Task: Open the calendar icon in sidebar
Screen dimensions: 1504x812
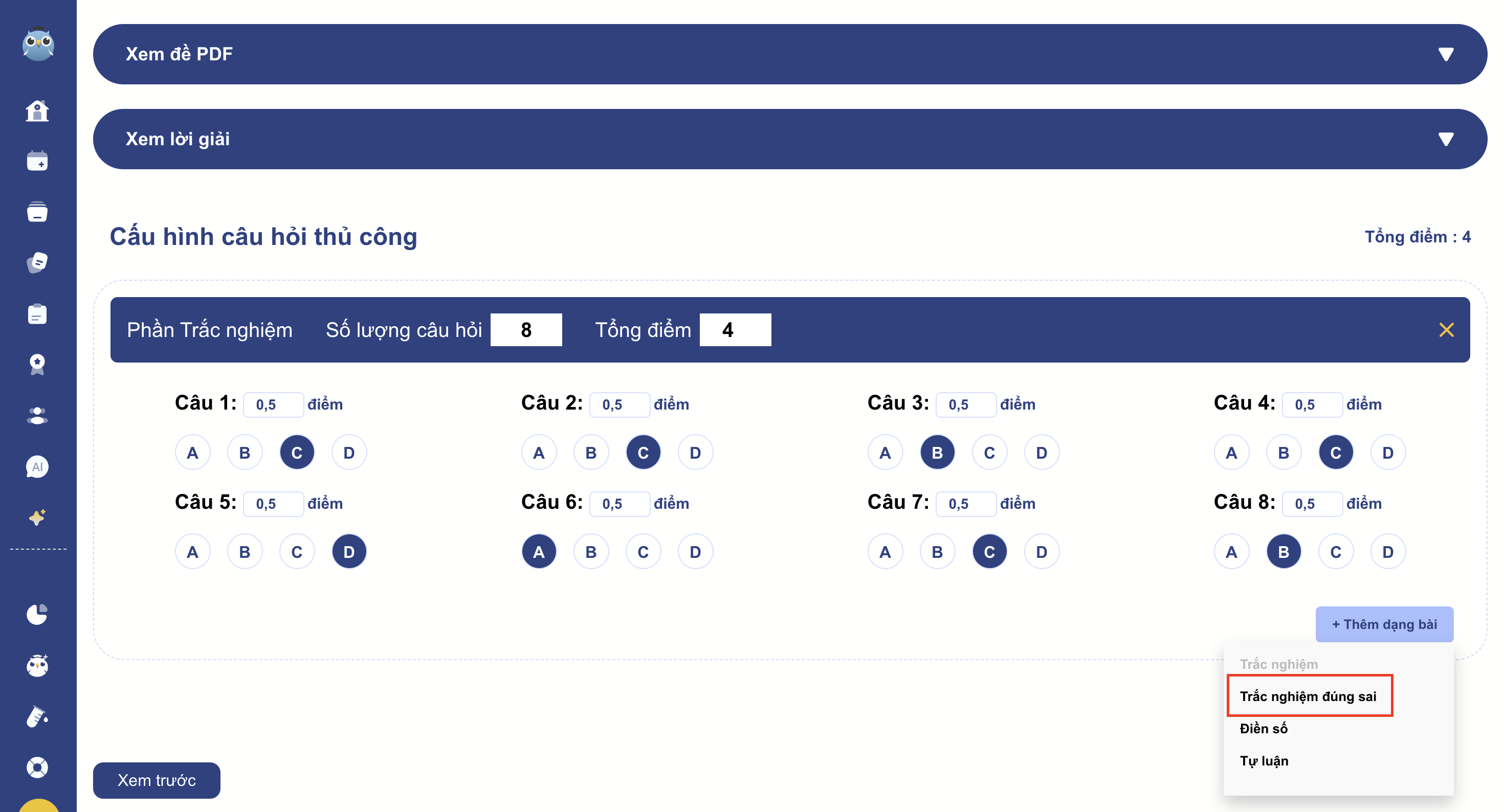Action: click(37, 161)
